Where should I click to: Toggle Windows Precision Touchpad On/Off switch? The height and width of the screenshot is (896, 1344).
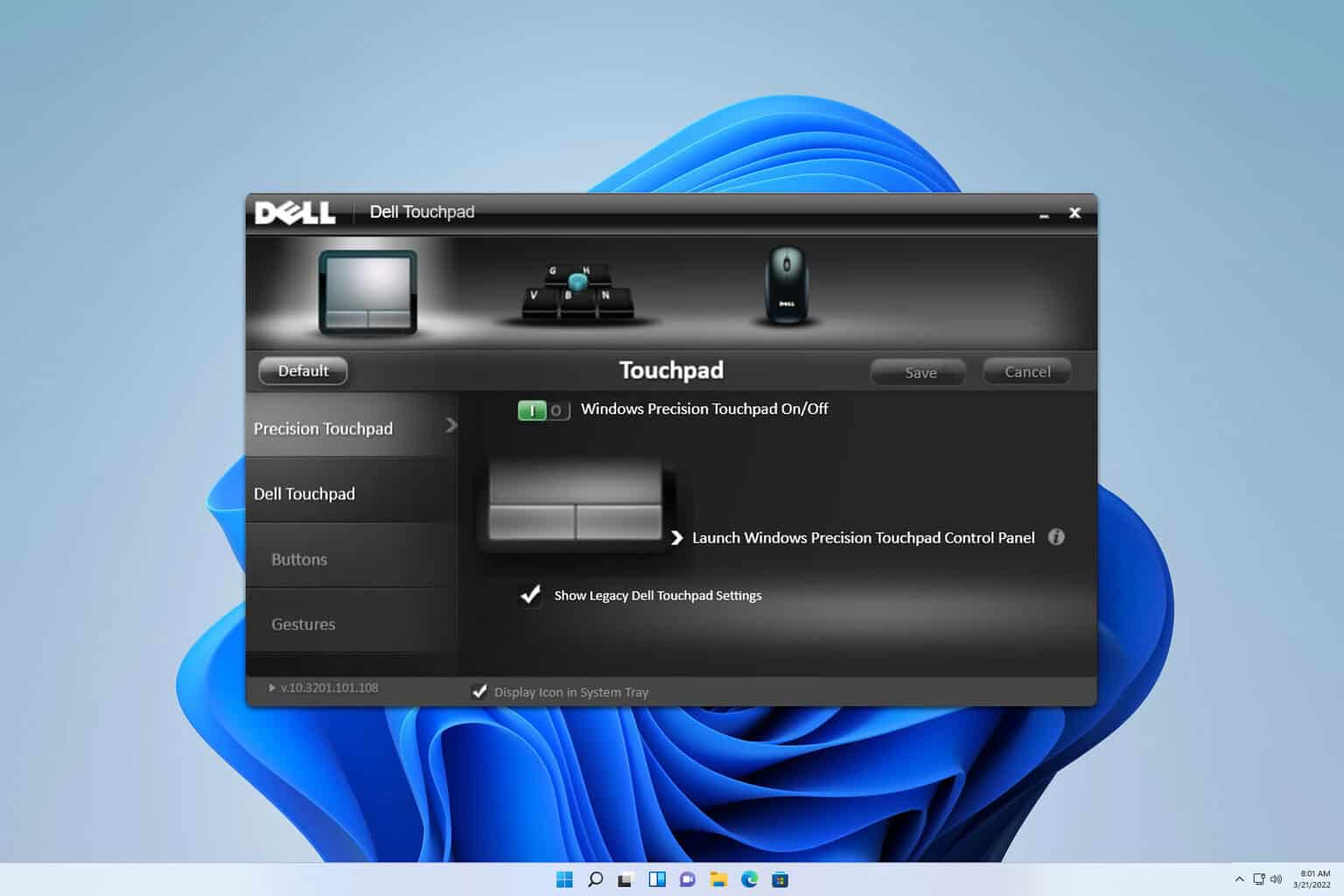point(543,409)
